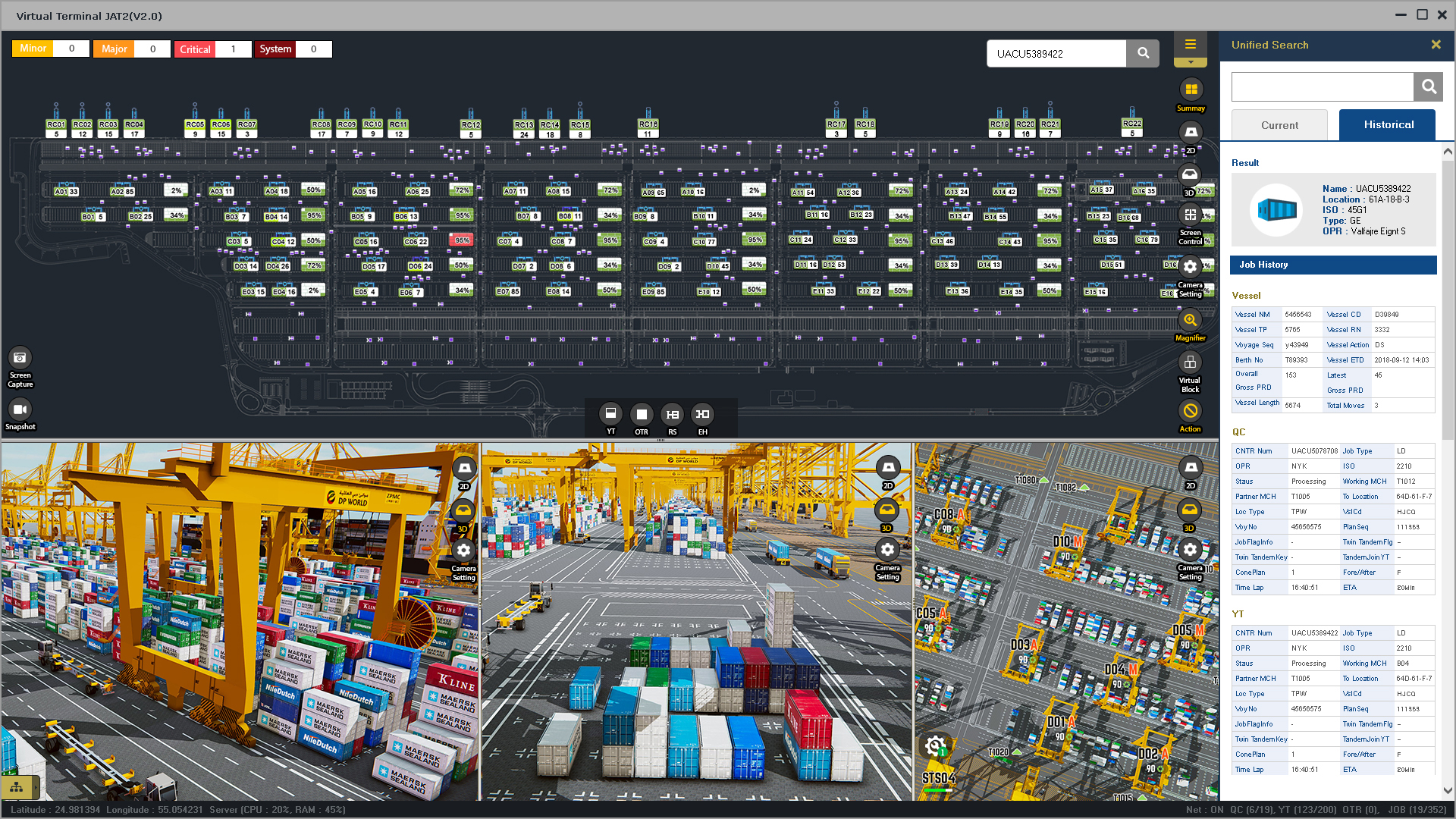Click the Action icon in the sidebar
Image resolution: width=1456 pixels, height=819 pixels.
[x=1190, y=411]
